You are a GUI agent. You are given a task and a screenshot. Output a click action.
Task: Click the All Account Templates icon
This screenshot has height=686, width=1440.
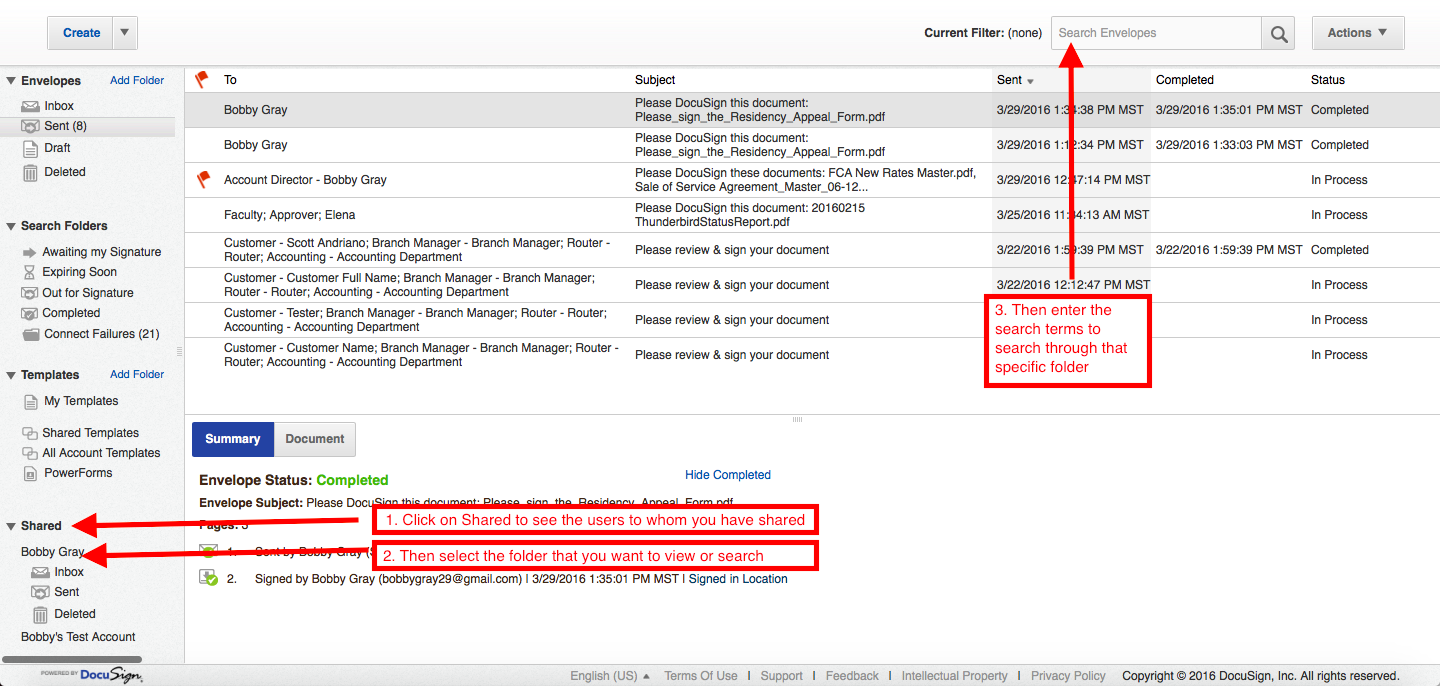(x=29, y=453)
